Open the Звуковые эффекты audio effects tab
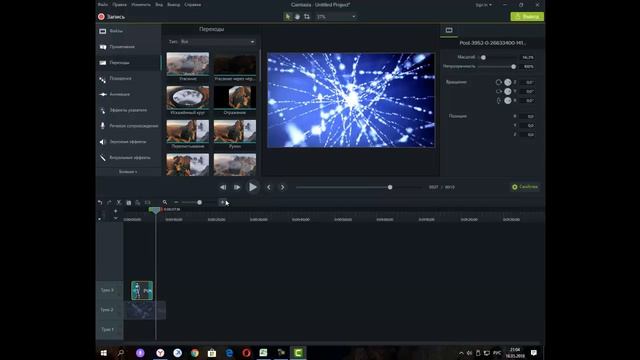The width and height of the screenshot is (640, 360). pyautogui.click(x=129, y=142)
